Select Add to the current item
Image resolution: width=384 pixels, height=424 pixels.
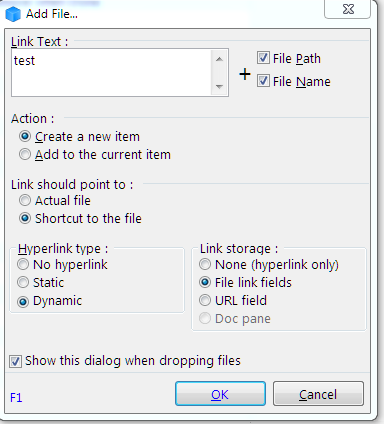click(25, 154)
